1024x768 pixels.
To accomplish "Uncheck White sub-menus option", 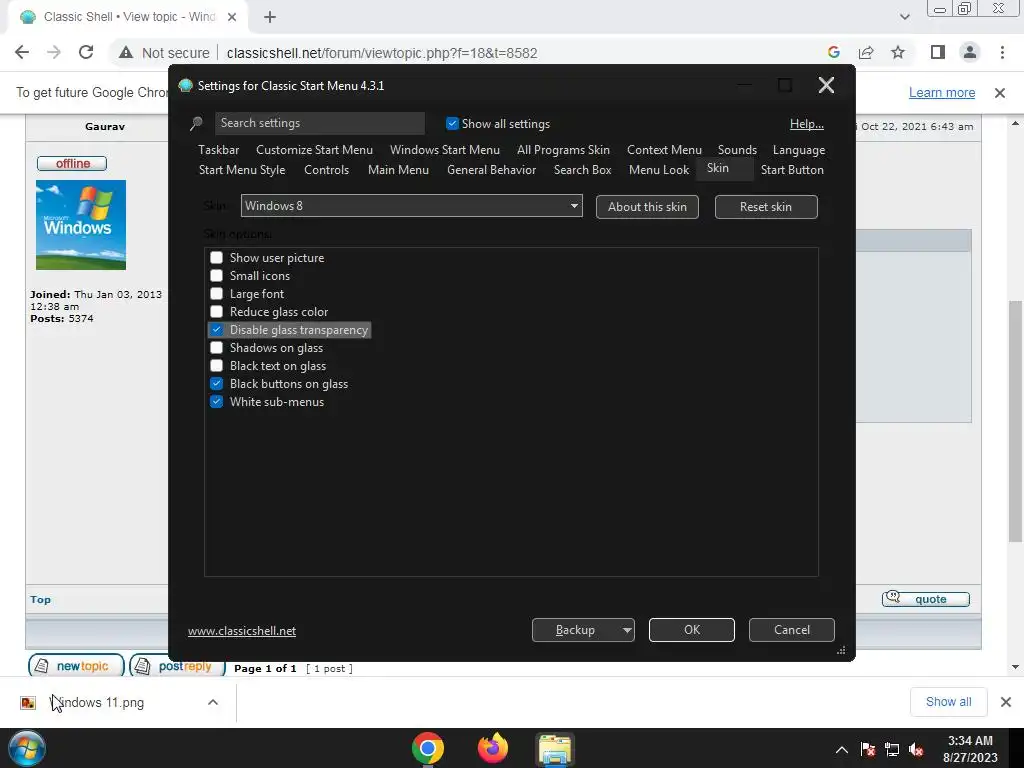I will [216, 402].
